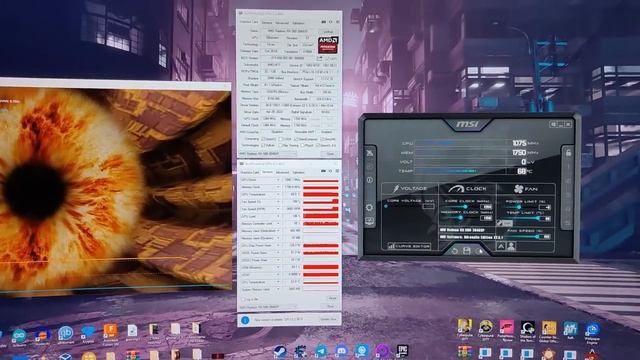Enable the auto fan 'A' button in Afterburner
The image size is (640, 360).
[x=501, y=246]
